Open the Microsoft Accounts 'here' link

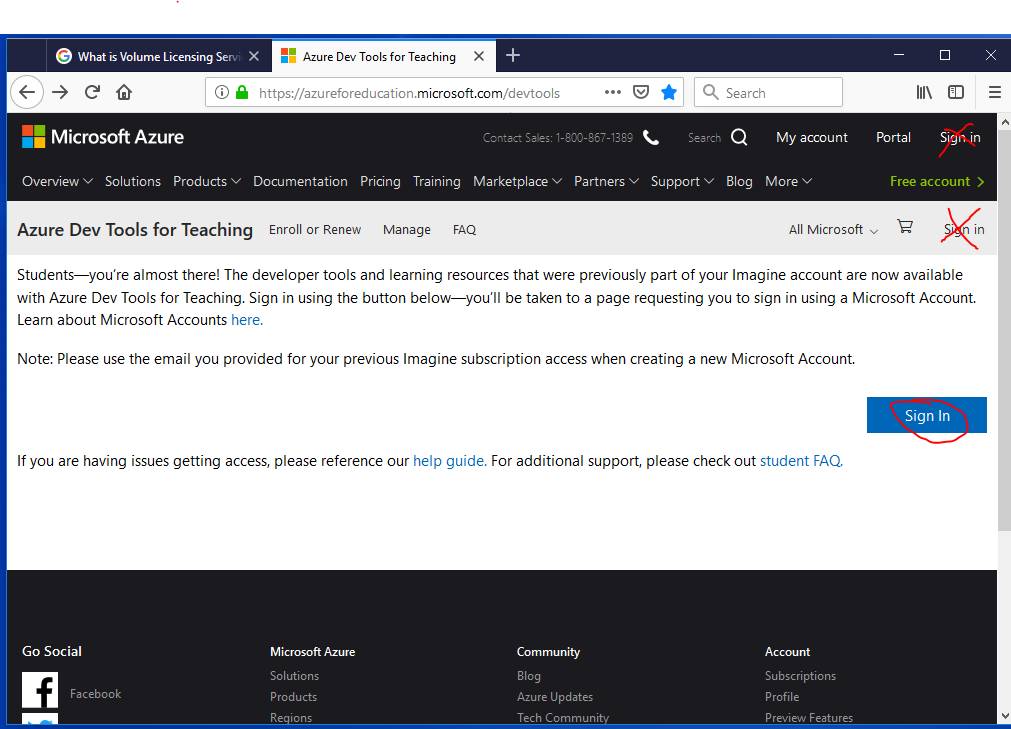click(247, 320)
